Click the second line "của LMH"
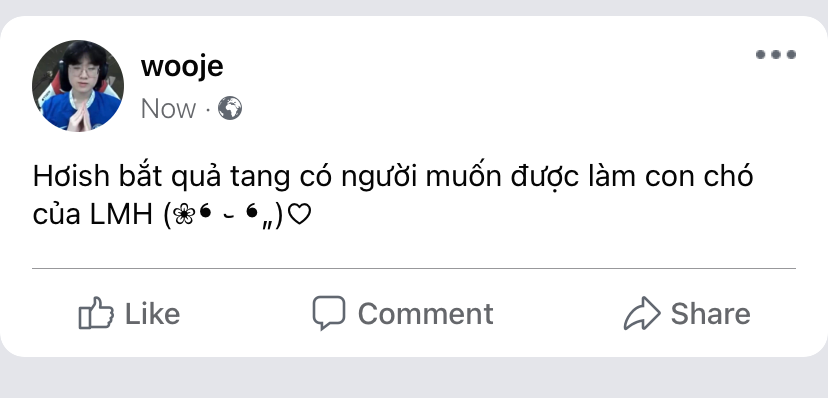 point(92,214)
